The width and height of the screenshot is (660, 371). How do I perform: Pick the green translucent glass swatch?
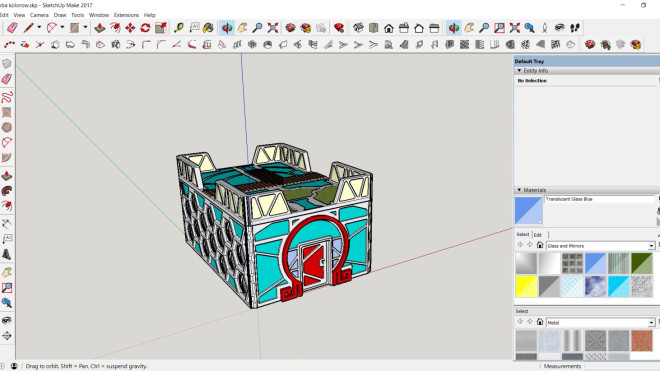click(641, 263)
